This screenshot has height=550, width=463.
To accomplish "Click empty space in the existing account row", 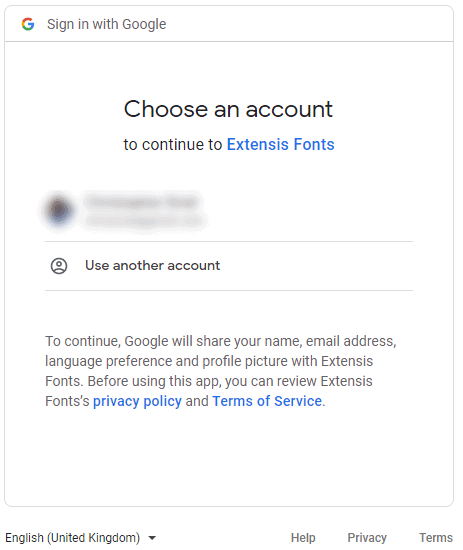I will [309, 211].
